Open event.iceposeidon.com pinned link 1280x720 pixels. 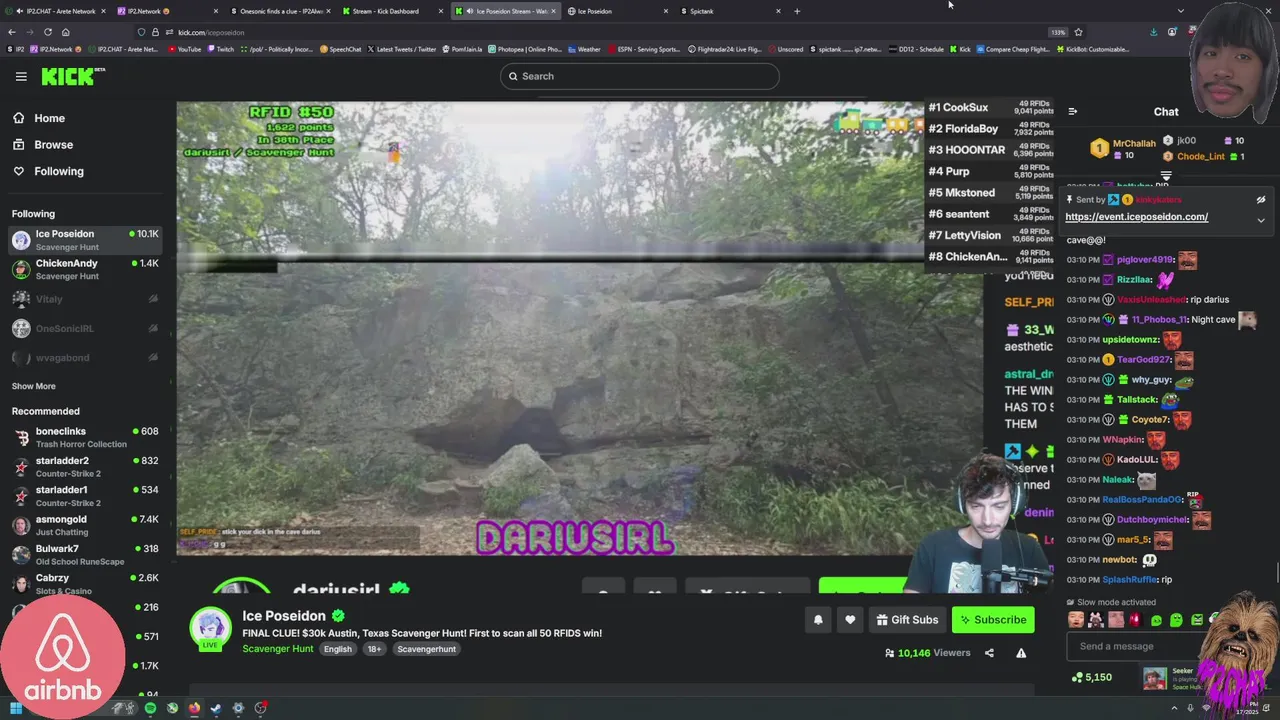pos(1136,217)
